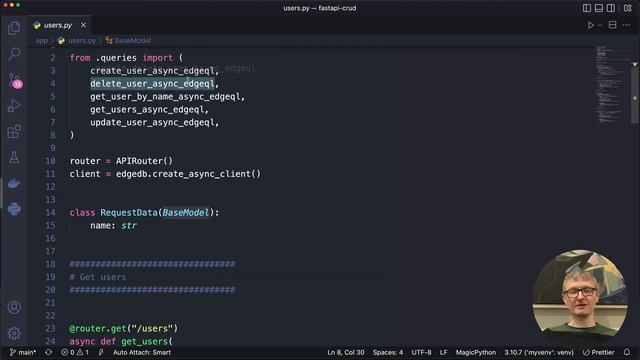Click the editor minimap
This screenshot has width=640, height=360.
610,86
